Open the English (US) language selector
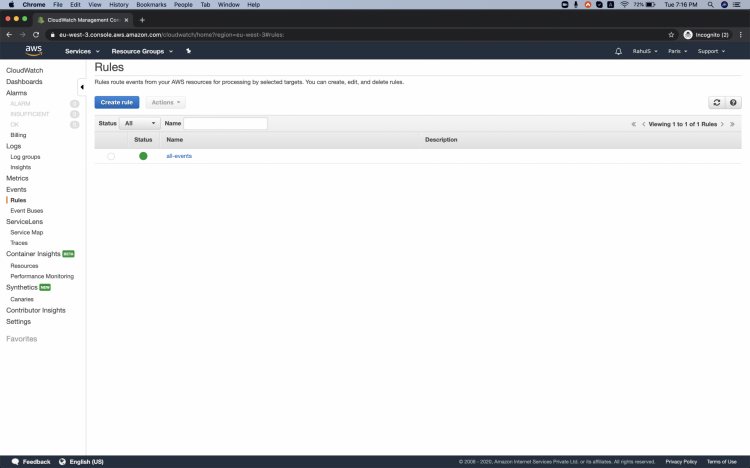Screen dimensions: 750x468 click(x=81, y=462)
